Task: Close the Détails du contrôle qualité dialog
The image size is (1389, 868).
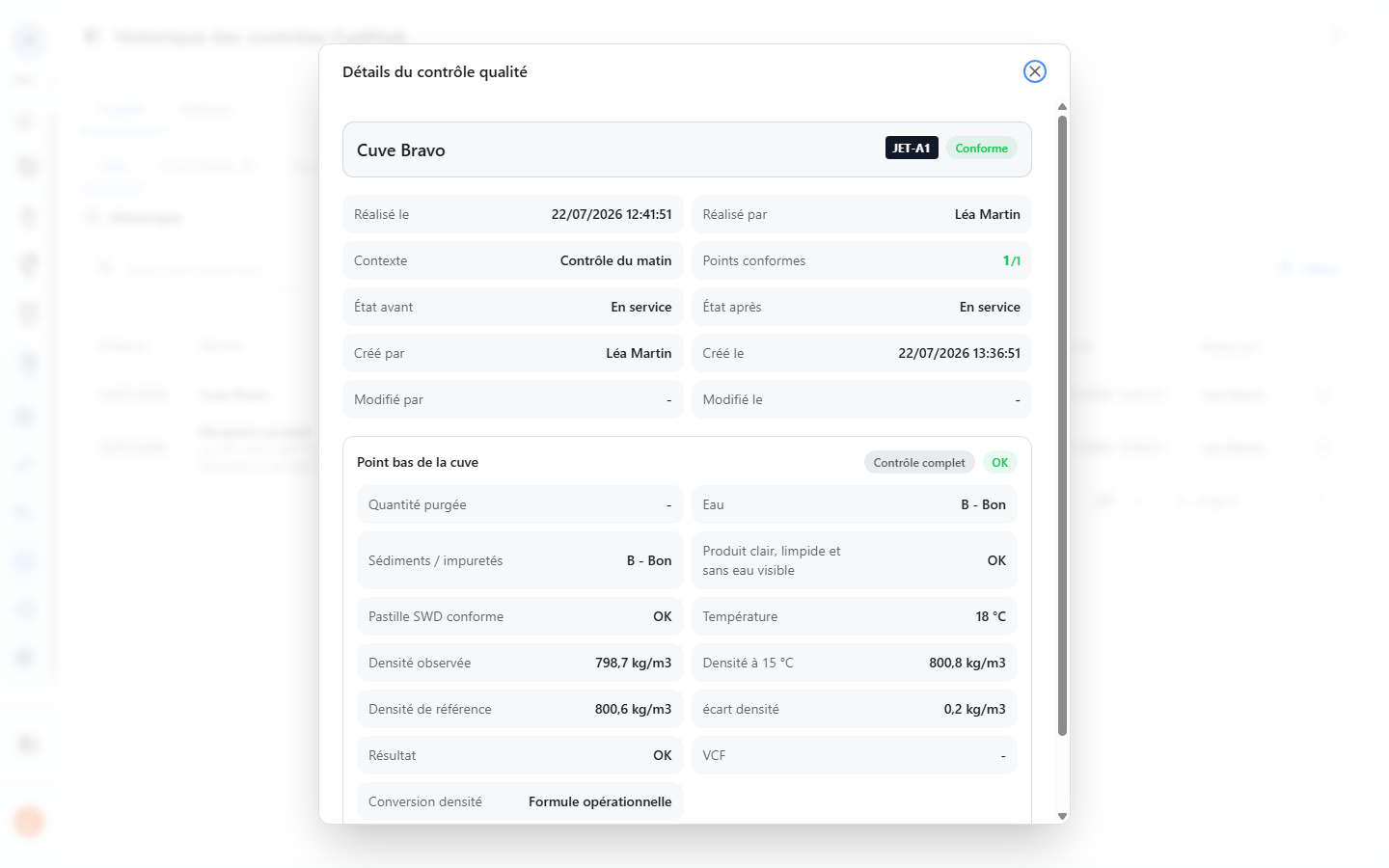Action: tap(1034, 71)
